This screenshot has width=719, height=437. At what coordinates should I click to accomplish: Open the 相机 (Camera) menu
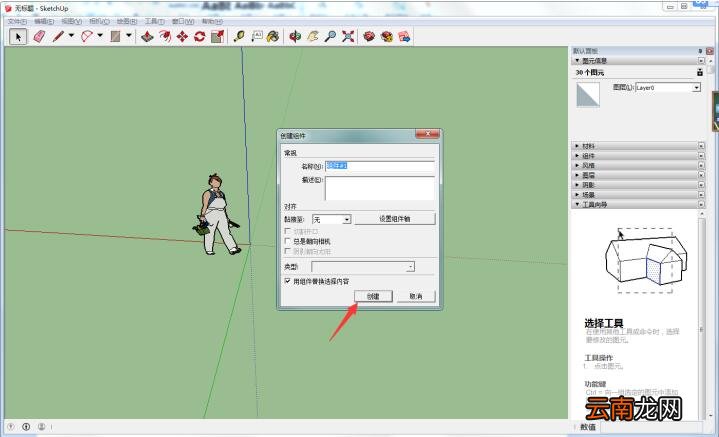tap(99, 22)
